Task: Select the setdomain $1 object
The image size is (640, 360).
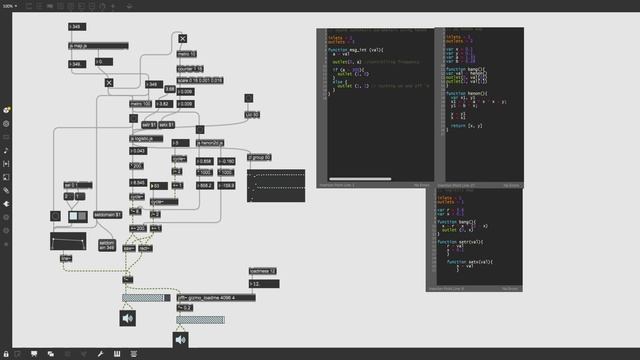Action: [108, 215]
